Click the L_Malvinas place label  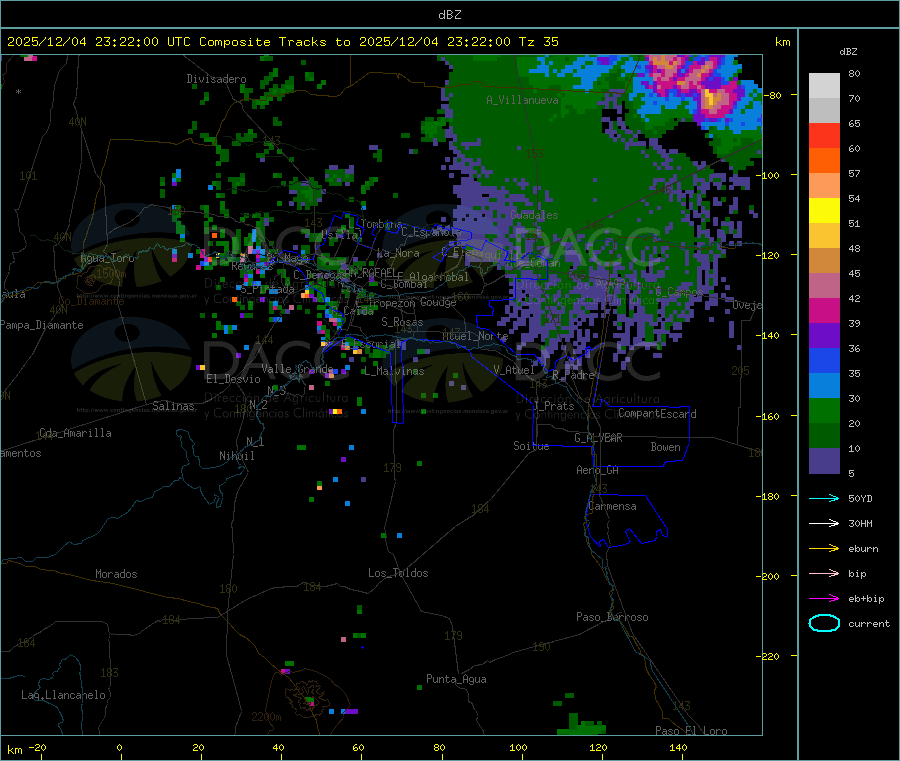pos(394,371)
